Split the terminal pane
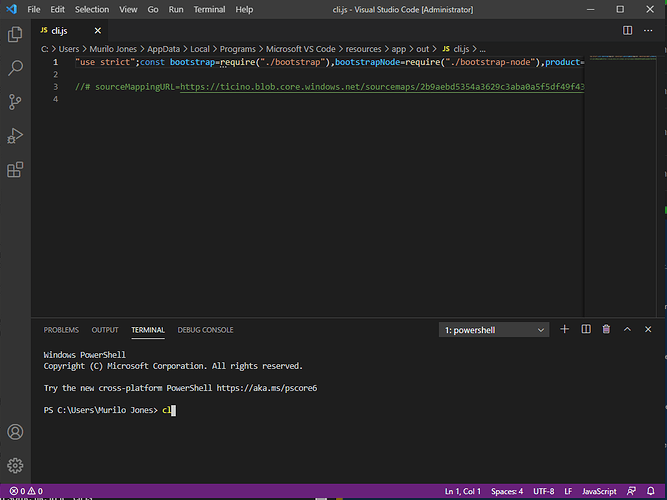 [586, 329]
